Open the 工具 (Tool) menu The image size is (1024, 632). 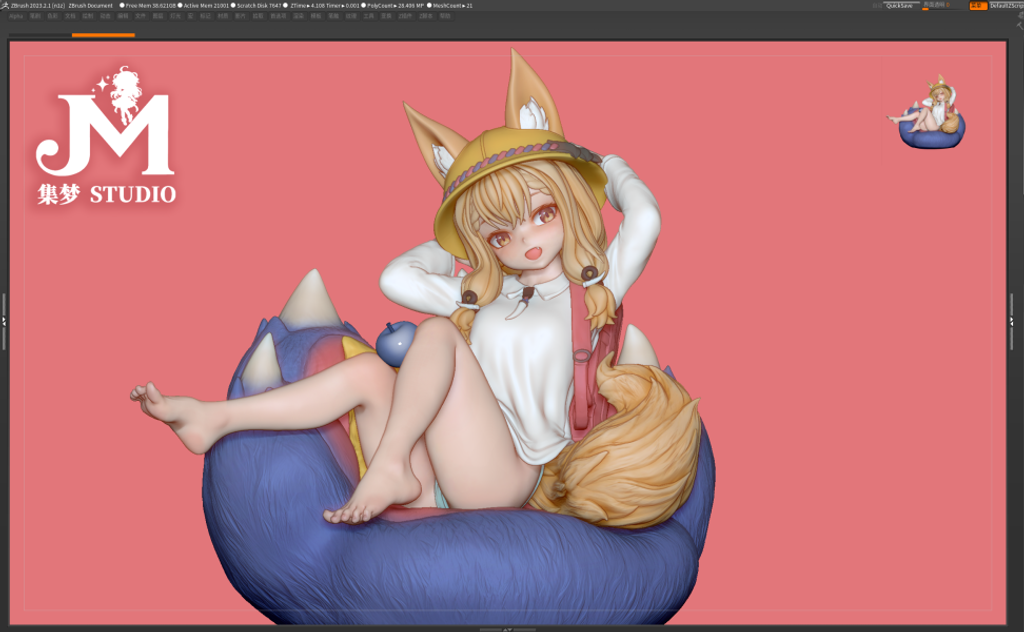pyautogui.click(x=368, y=16)
